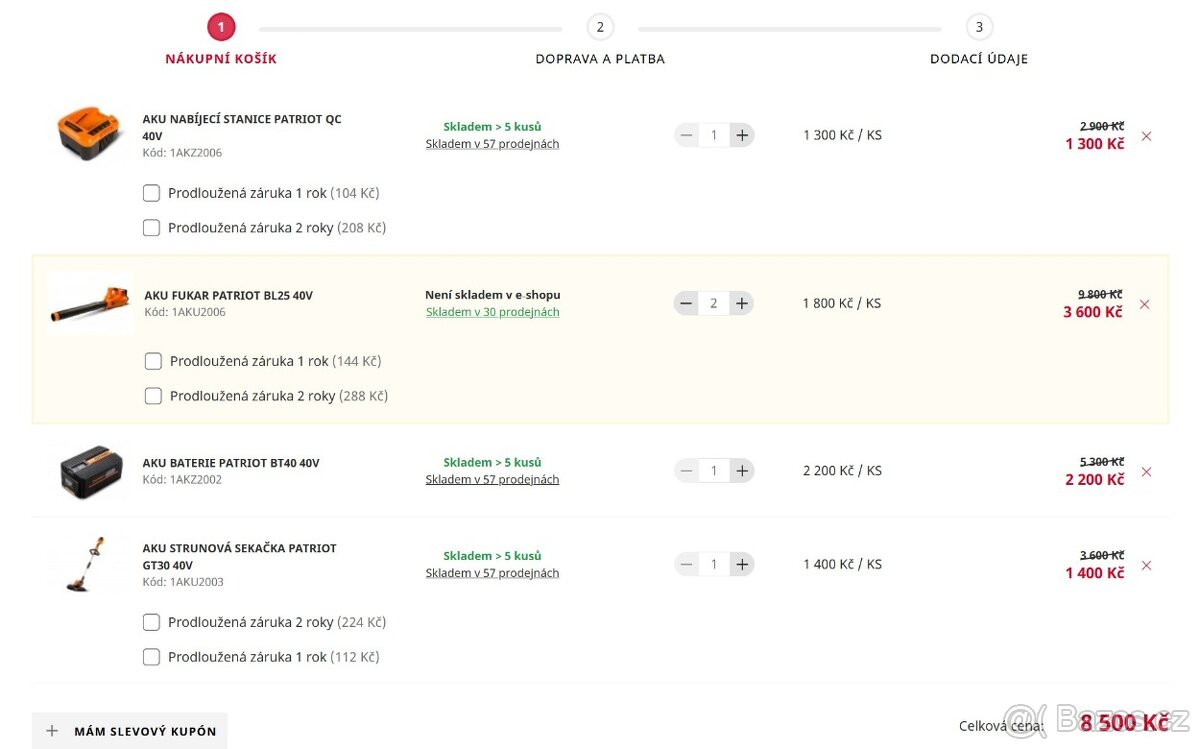Delete AKU baterie Patriot BT40 from cart

click(1146, 472)
